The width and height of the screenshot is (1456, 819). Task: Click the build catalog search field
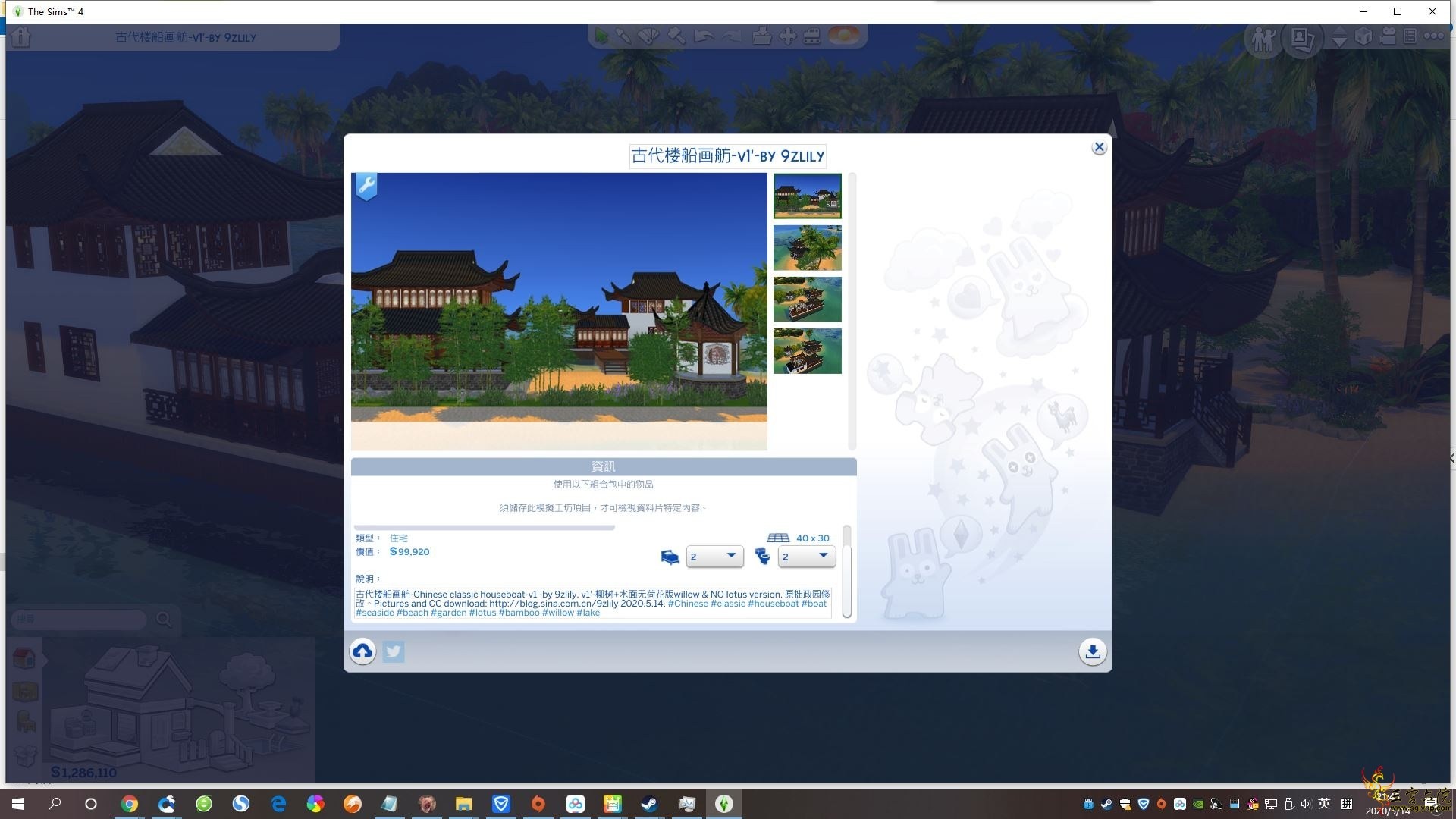click(x=79, y=620)
